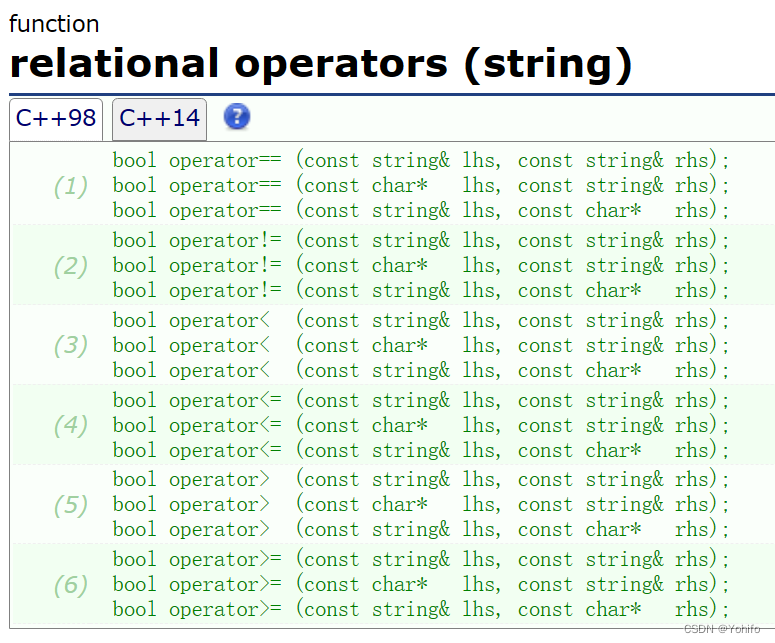775x643 pixels.
Task: Click operator> with two string& parameters
Action: (x=421, y=479)
